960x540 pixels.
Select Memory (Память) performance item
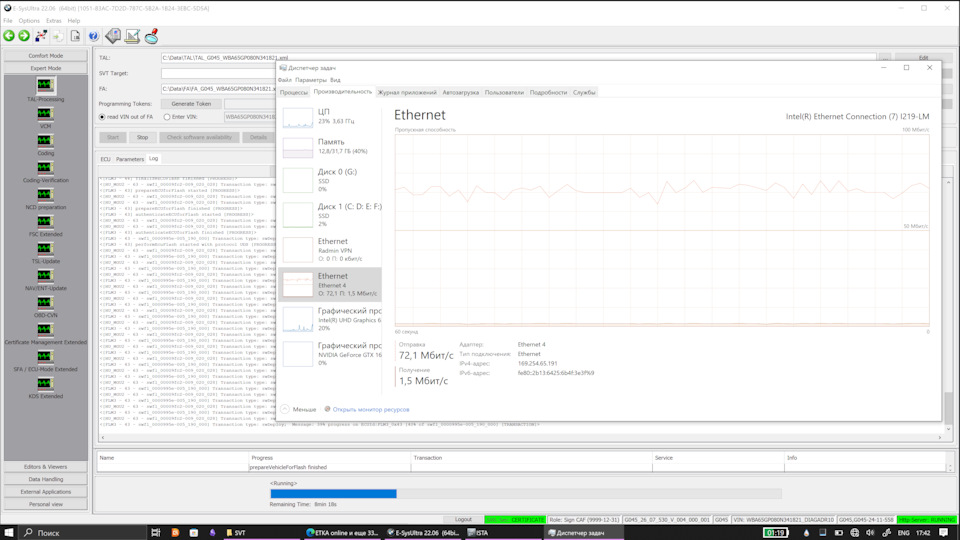tap(329, 147)
